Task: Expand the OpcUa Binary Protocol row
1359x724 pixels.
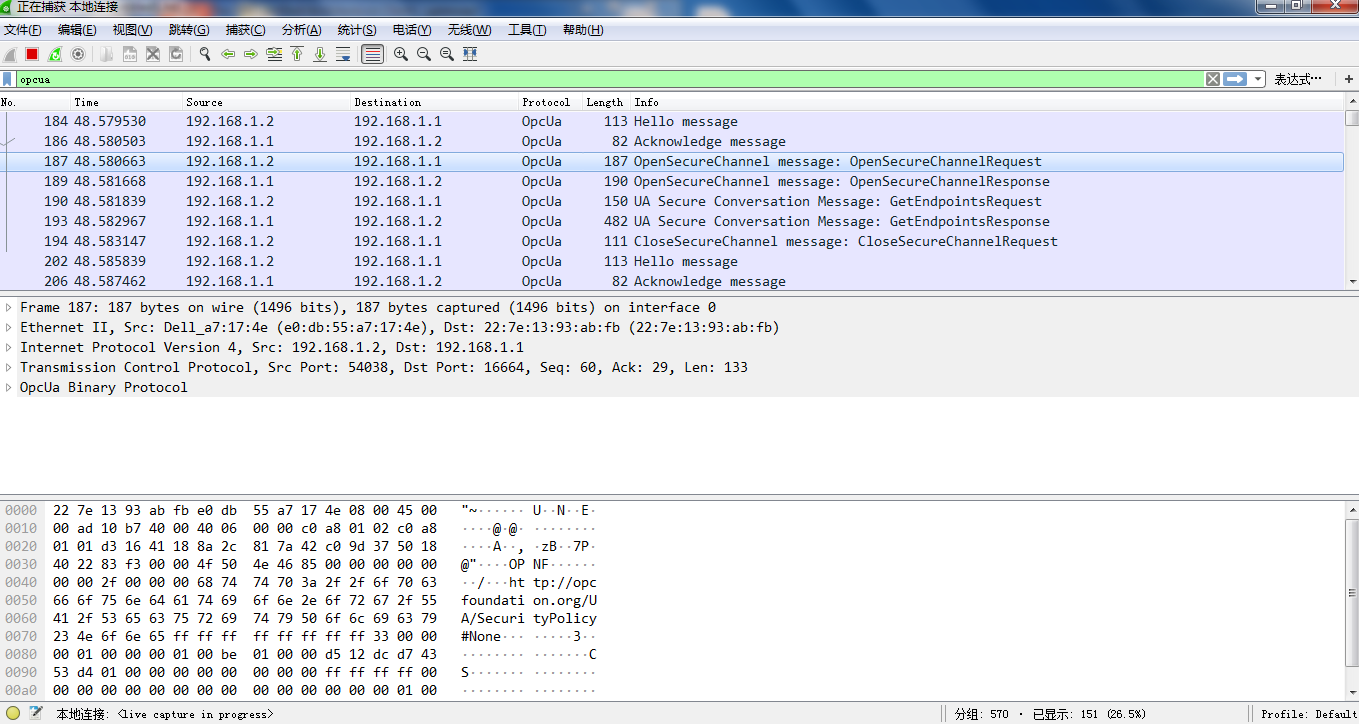Action: [9, 387]
